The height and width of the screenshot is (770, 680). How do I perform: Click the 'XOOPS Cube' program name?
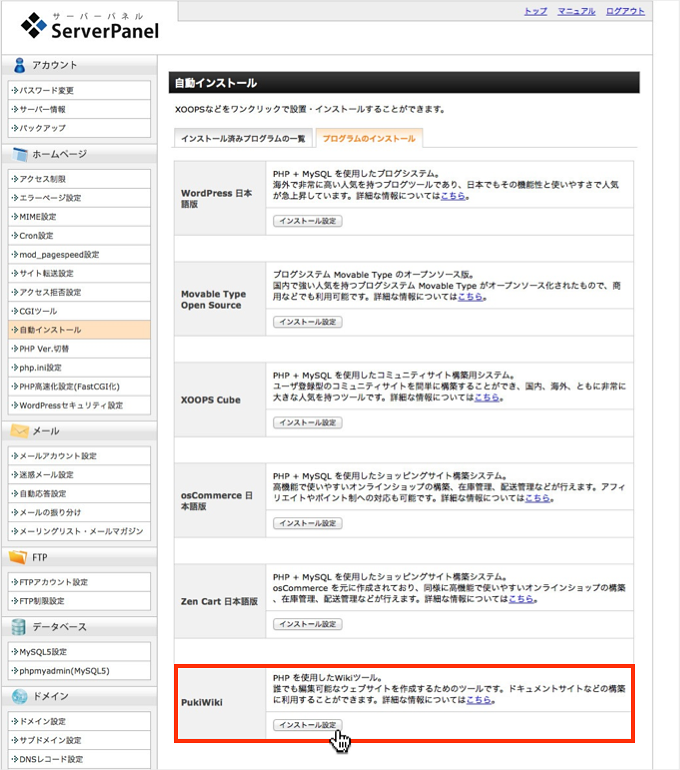pyautogui.click(x=211, y=400)
